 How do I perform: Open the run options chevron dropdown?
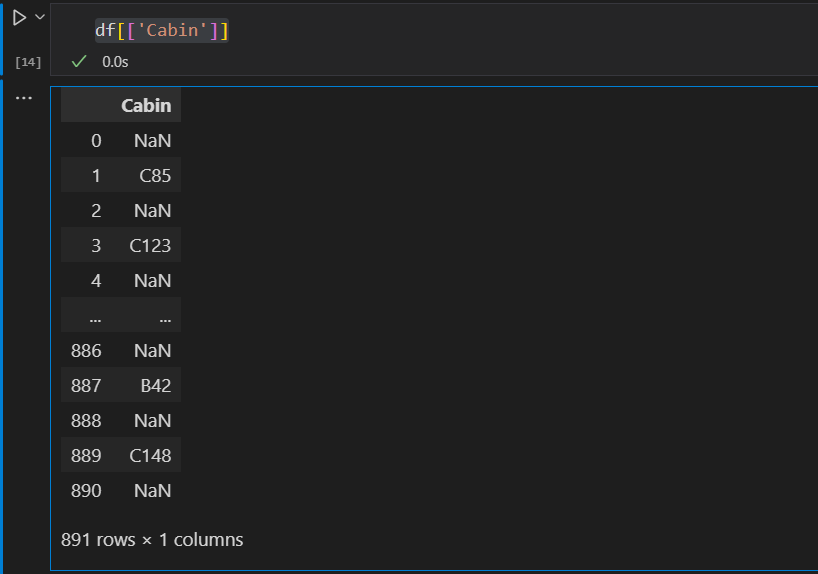pyautogui.click(x=40, y=17)
